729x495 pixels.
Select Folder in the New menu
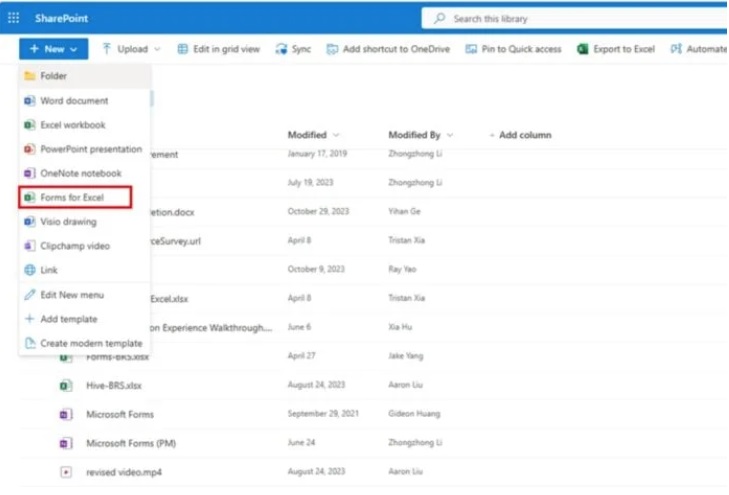pyautogui.click(x=85, y=76)
